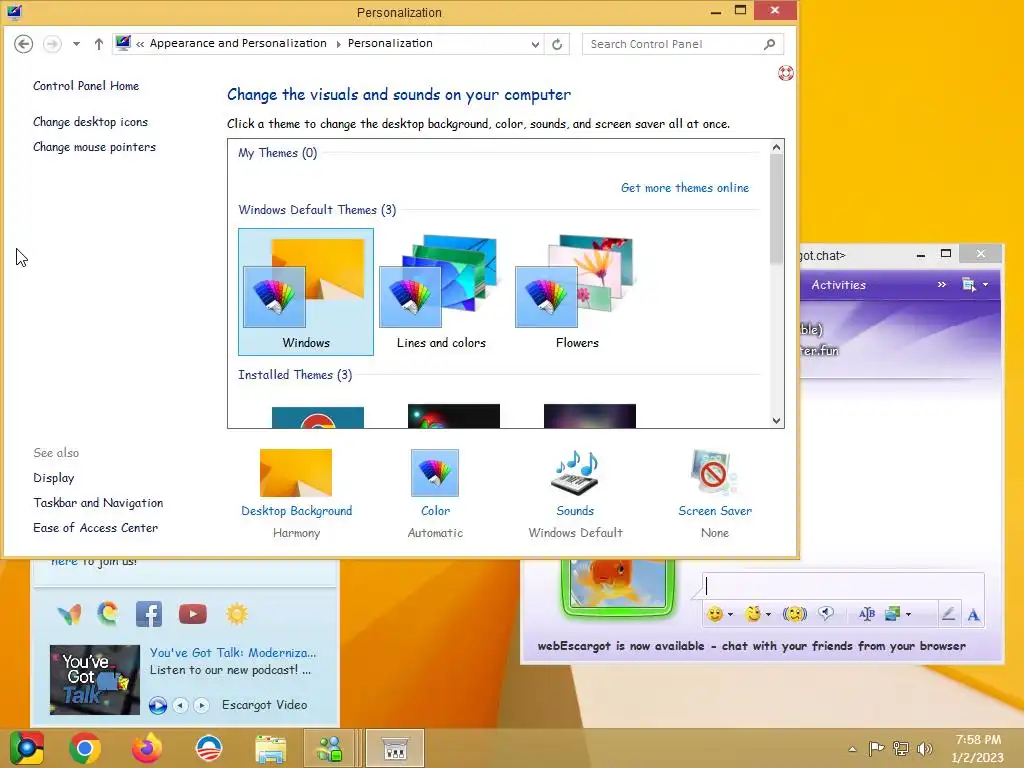Viewport: 1024px width, 768px height.
Task: Open the background picture chooser icon
Action: click(x=893, y=614)
